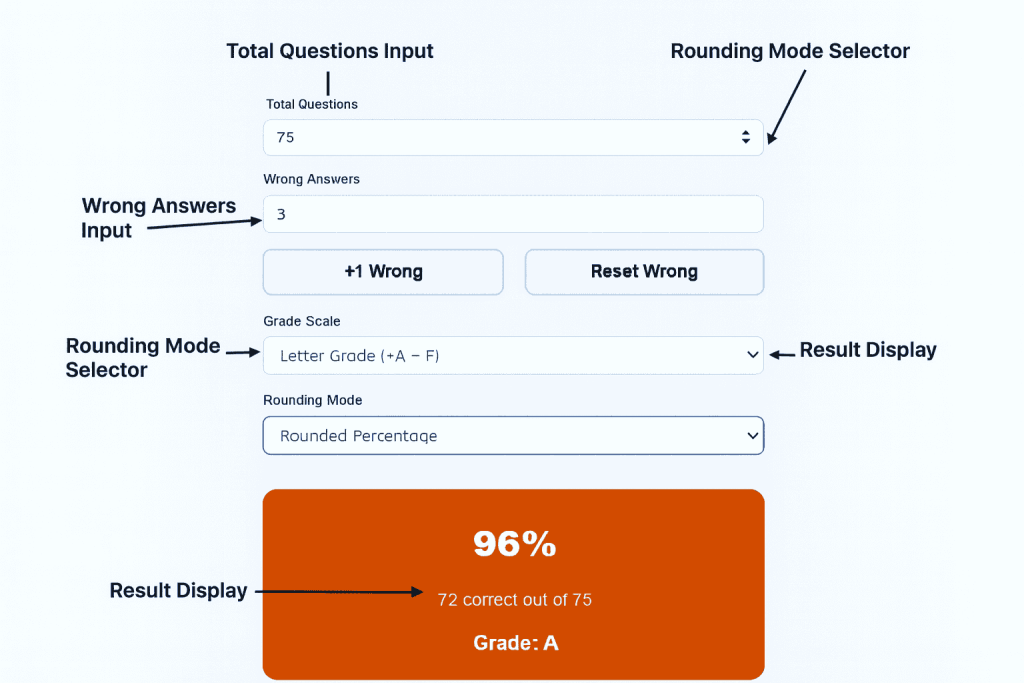Screen dimensions: 1024x683
Task: Click the Grade Scale field label
Action: [302, 321]
